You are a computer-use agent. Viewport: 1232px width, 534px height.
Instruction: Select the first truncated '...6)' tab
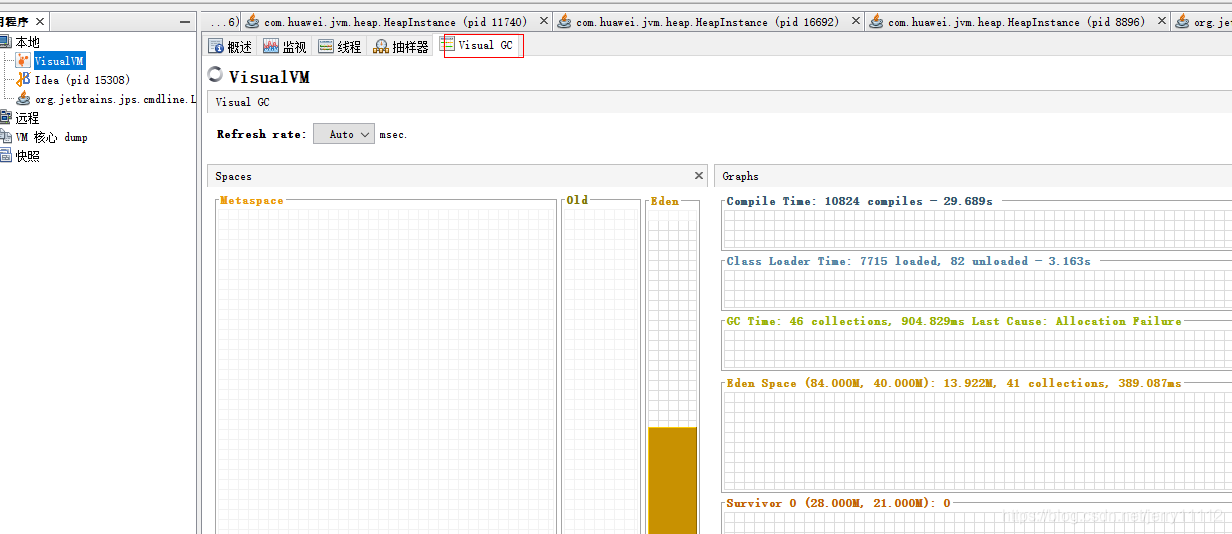221,21
